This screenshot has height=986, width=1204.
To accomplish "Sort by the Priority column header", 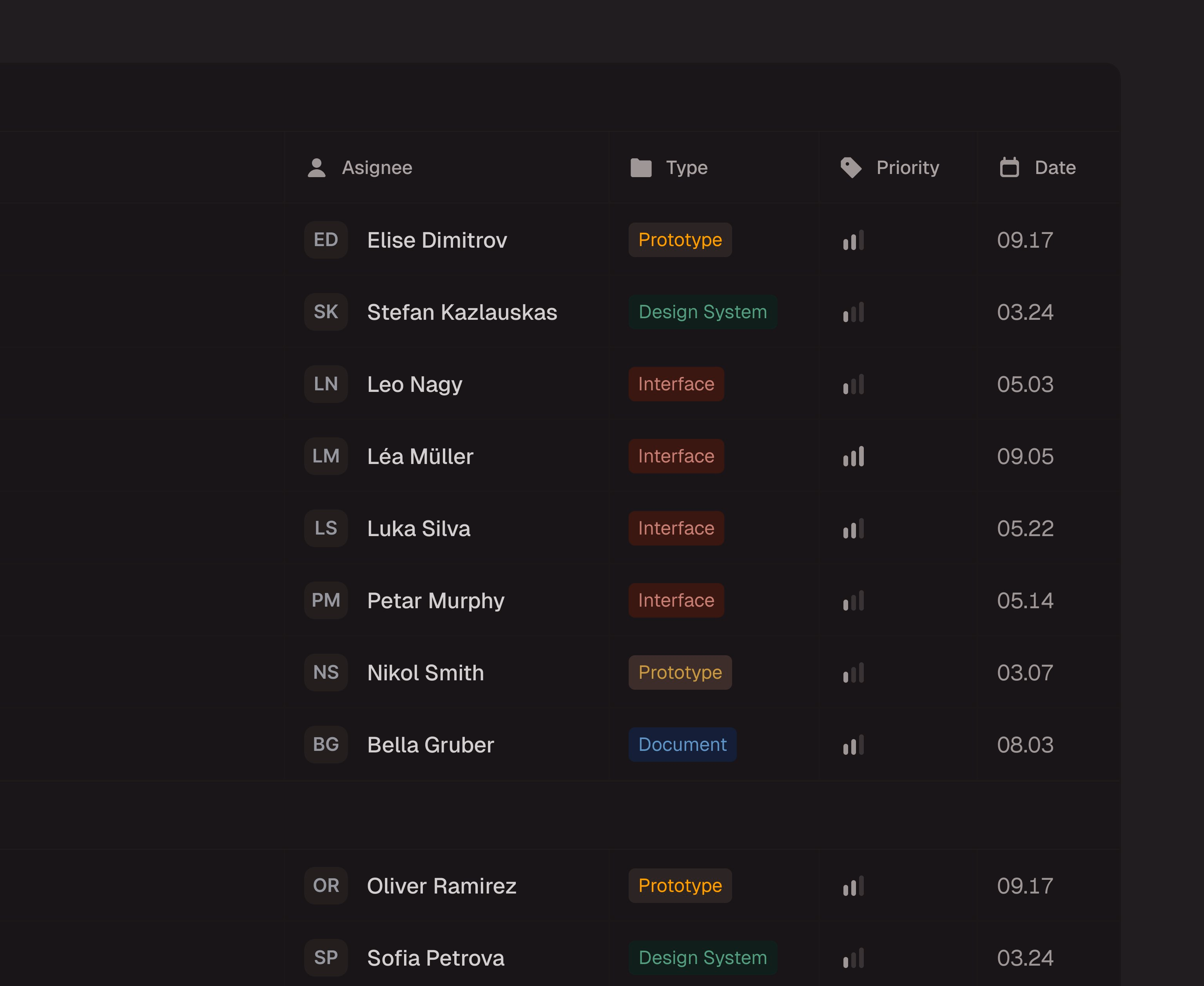I will pyautogui.click(x=908, y=168).
